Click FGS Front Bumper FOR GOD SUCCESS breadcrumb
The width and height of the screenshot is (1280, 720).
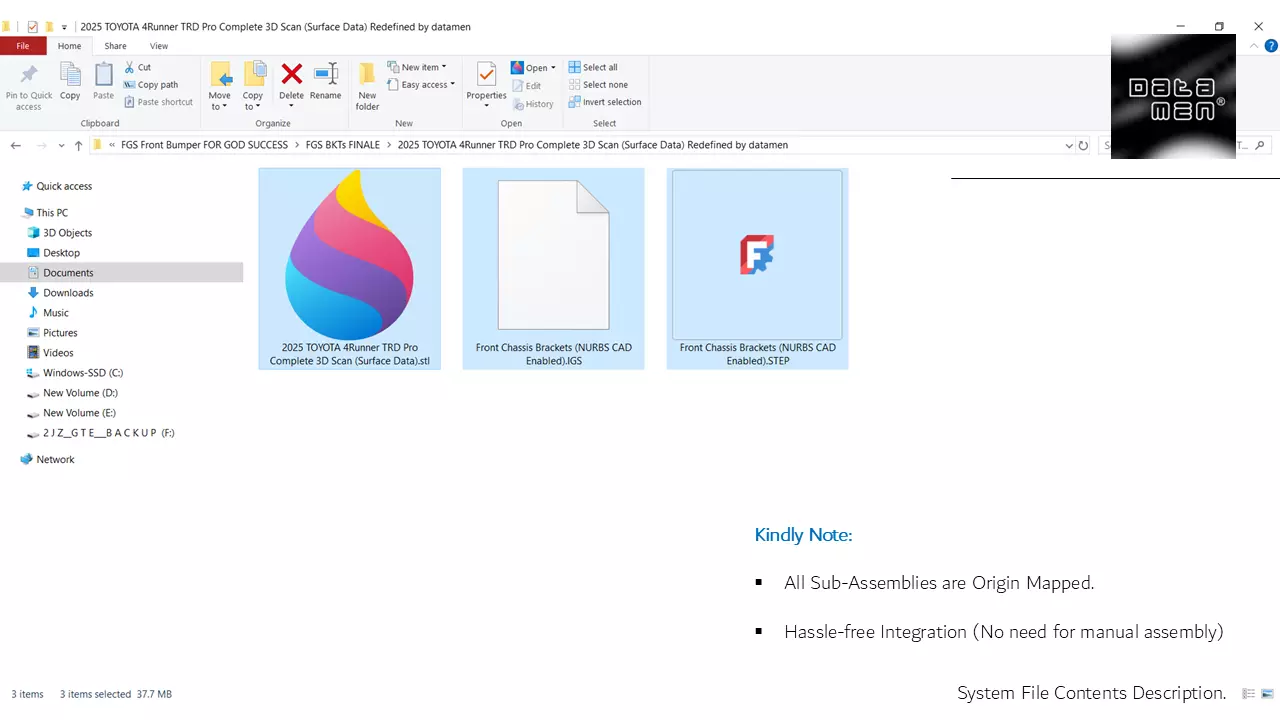(204, 145)
